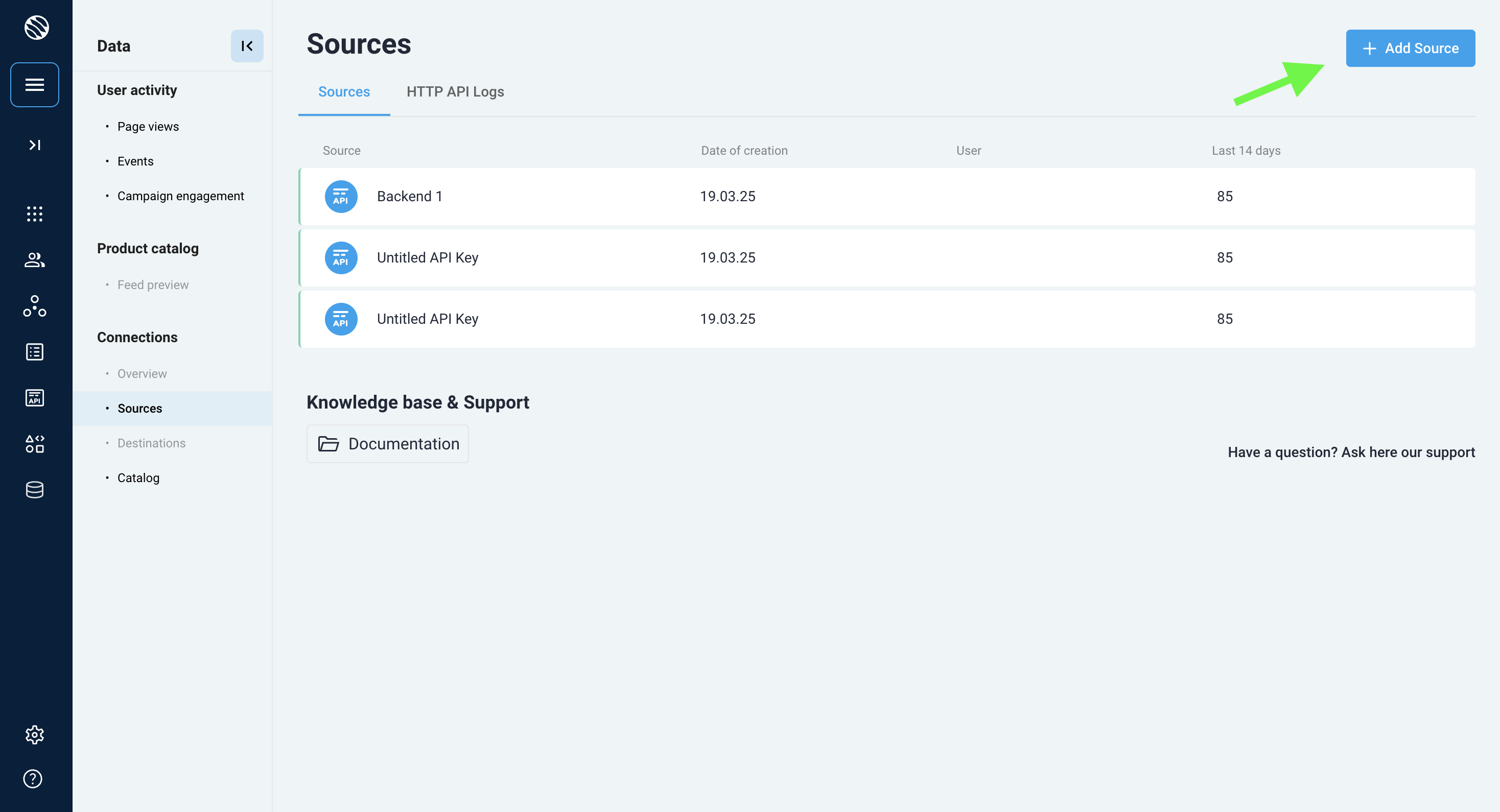Click the three-circles segments icon

coord(34,305)
